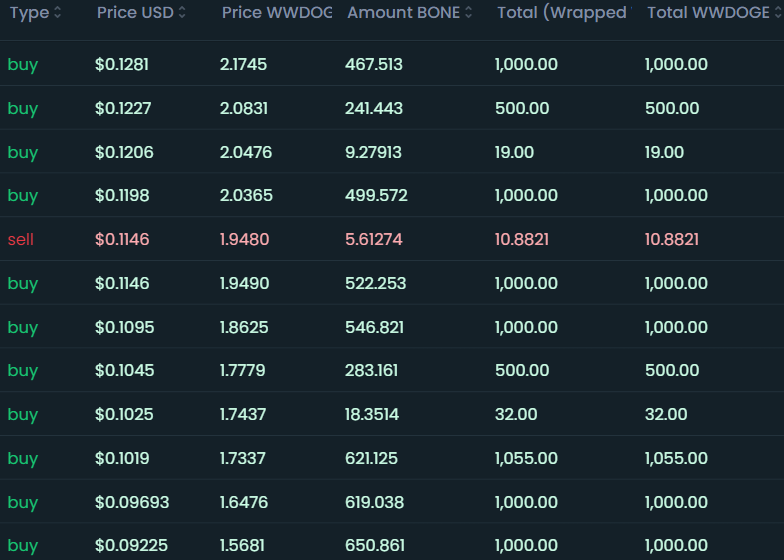Select the 2.0476 price value

(246, 152)
